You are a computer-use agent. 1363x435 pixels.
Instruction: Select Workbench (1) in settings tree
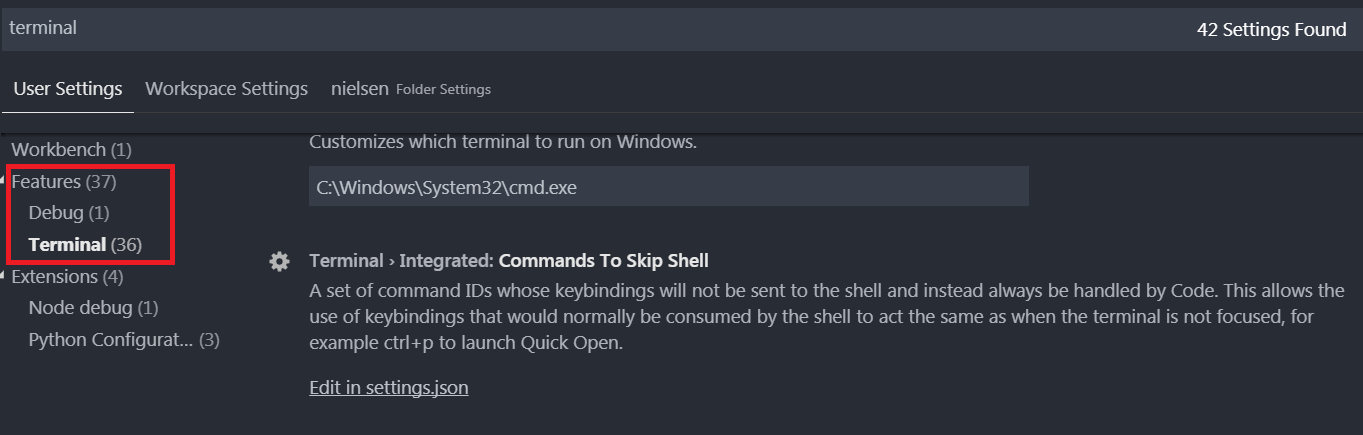click(x=71, y=150)
